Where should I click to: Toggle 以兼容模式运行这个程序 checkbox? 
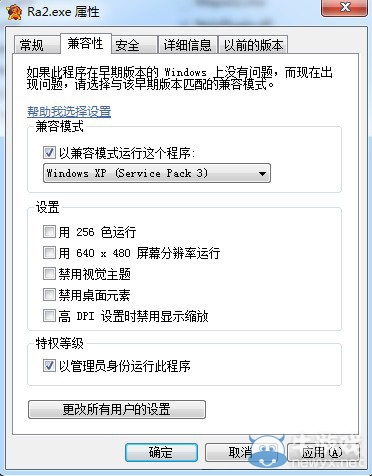pyautogui.click(x=49, y=153)
